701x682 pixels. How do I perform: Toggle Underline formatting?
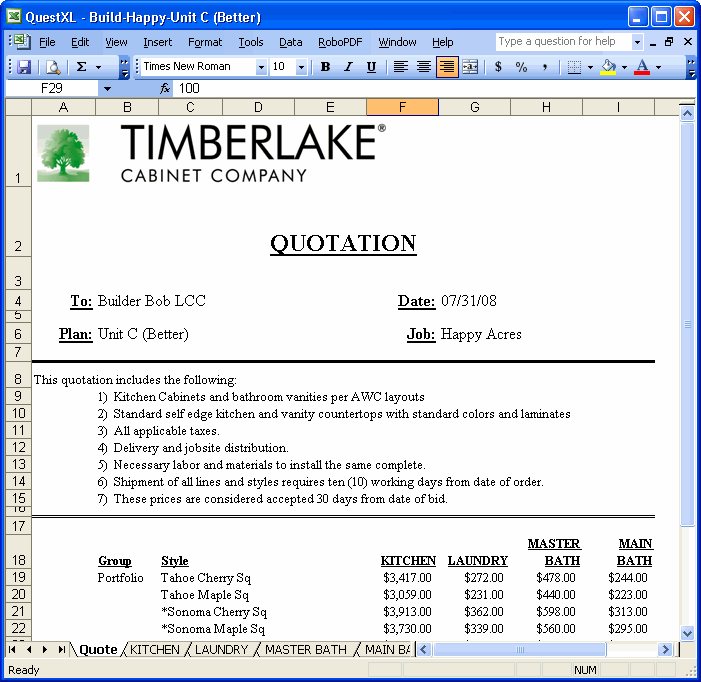371,67
